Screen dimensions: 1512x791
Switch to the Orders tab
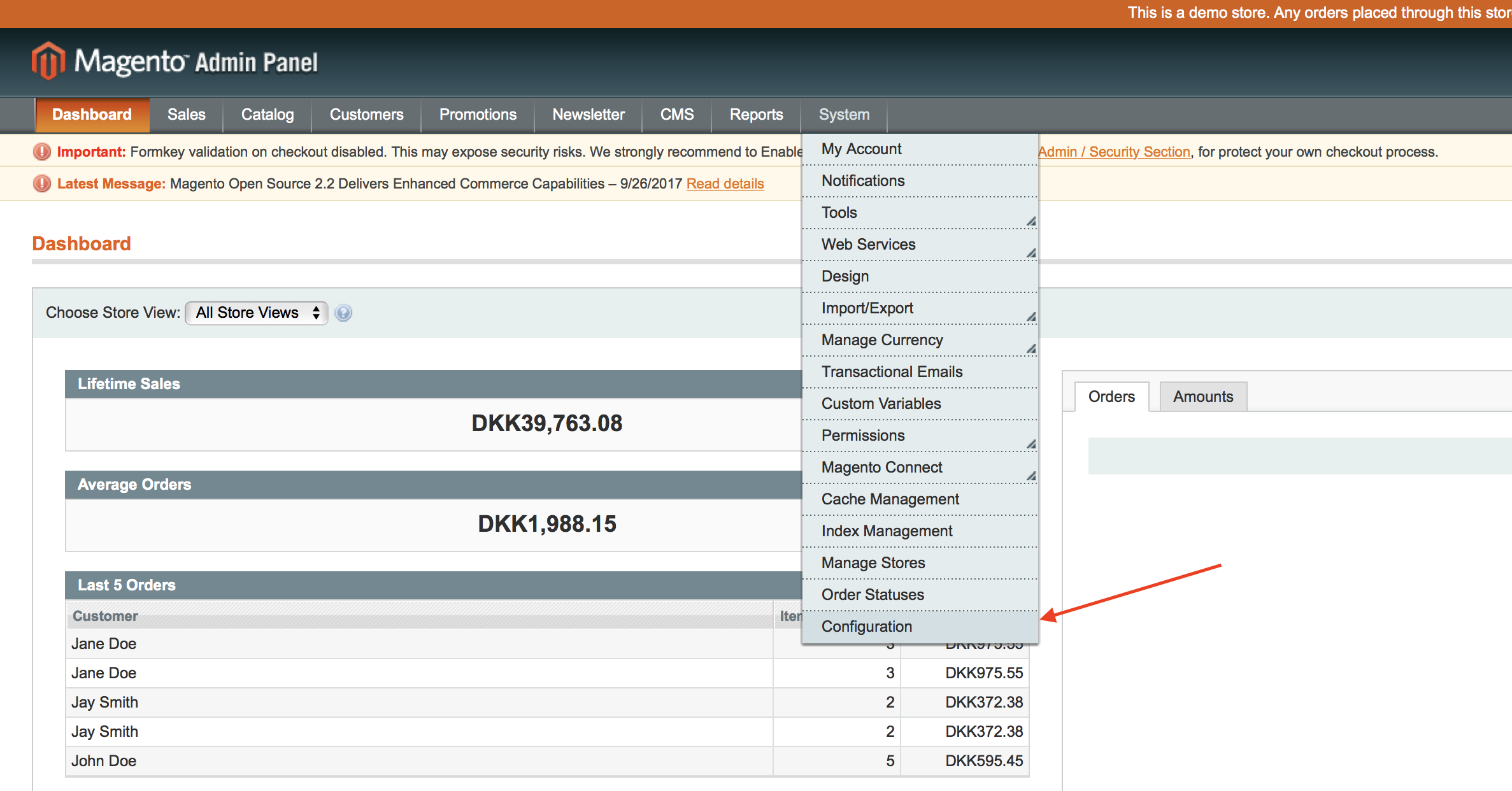coord(1111,397)
